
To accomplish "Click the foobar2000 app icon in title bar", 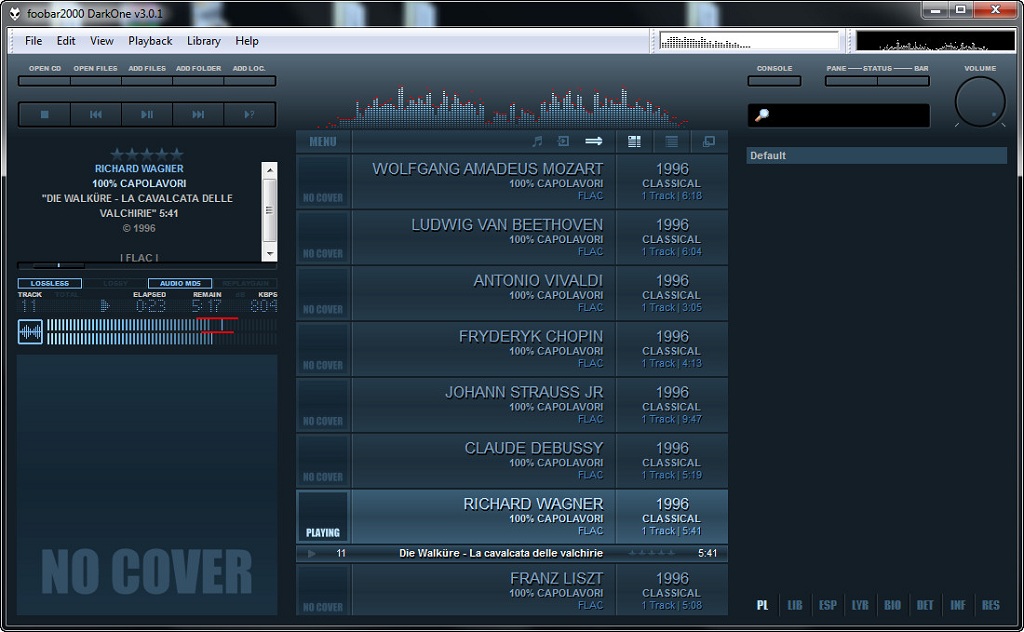I will click(14, 14).
